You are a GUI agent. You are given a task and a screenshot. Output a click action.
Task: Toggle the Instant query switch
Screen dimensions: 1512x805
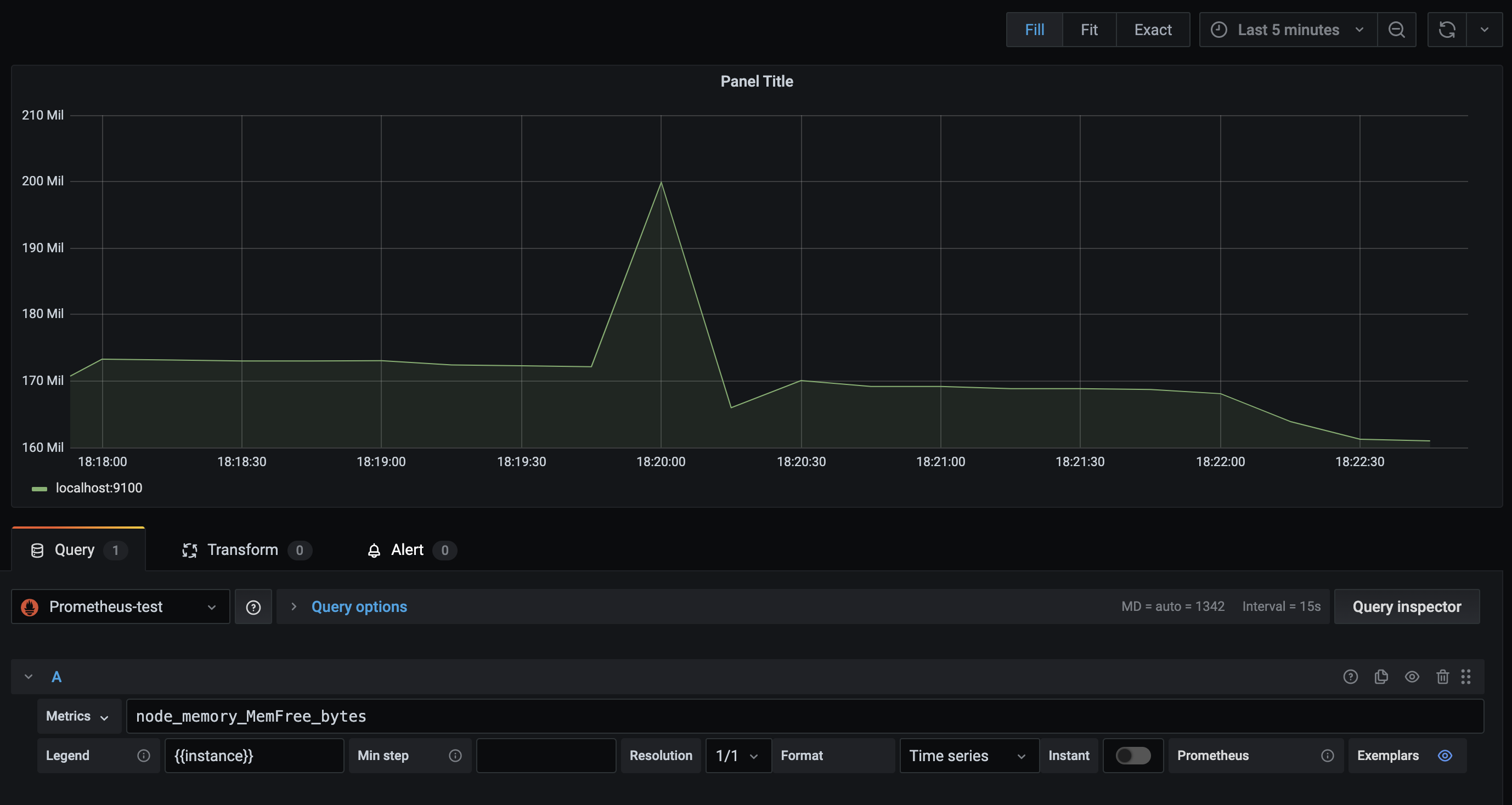1133,756
